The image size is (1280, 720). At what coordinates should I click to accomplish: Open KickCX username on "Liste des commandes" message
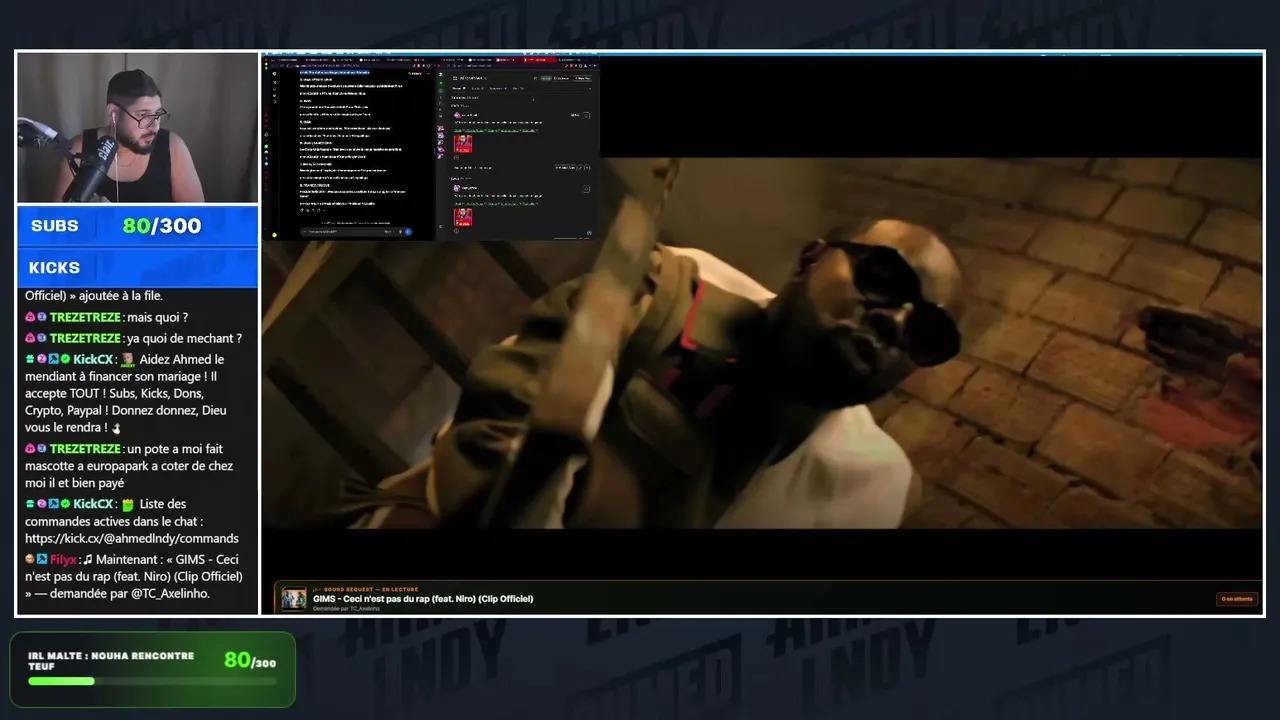tap(94, 504)
